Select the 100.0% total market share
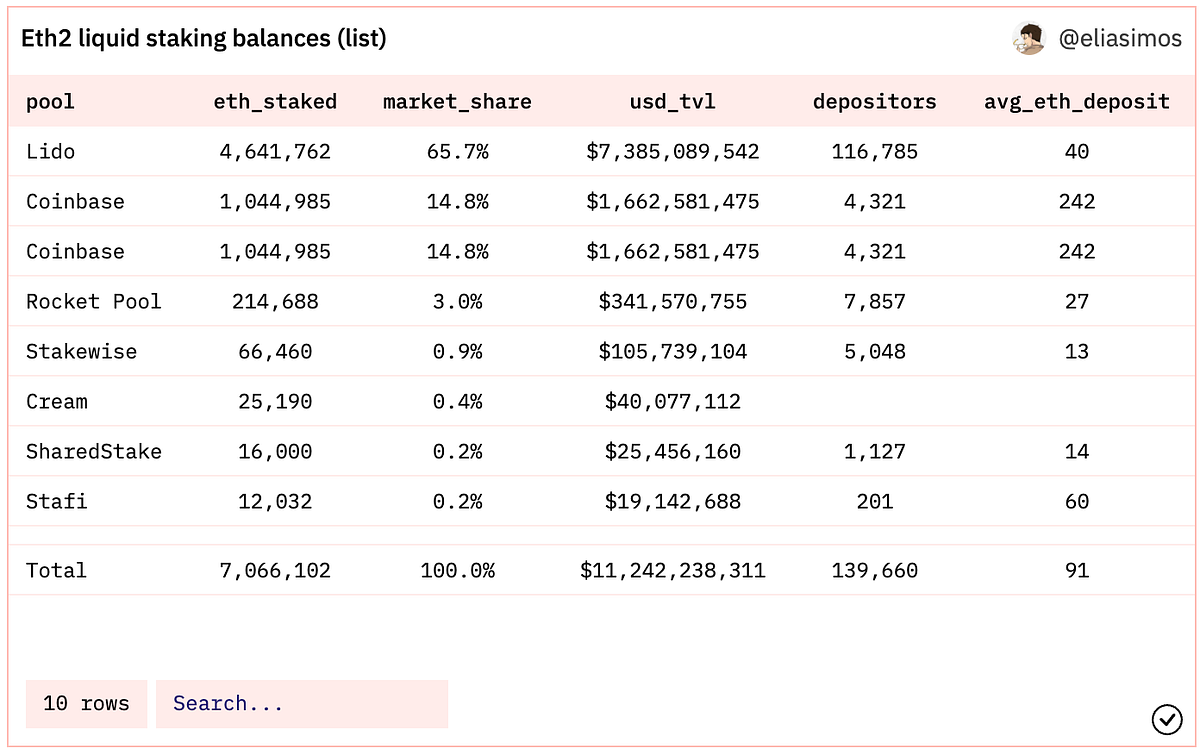Image resolution: width=1200 pixels, height=748 pixels. 457,571
